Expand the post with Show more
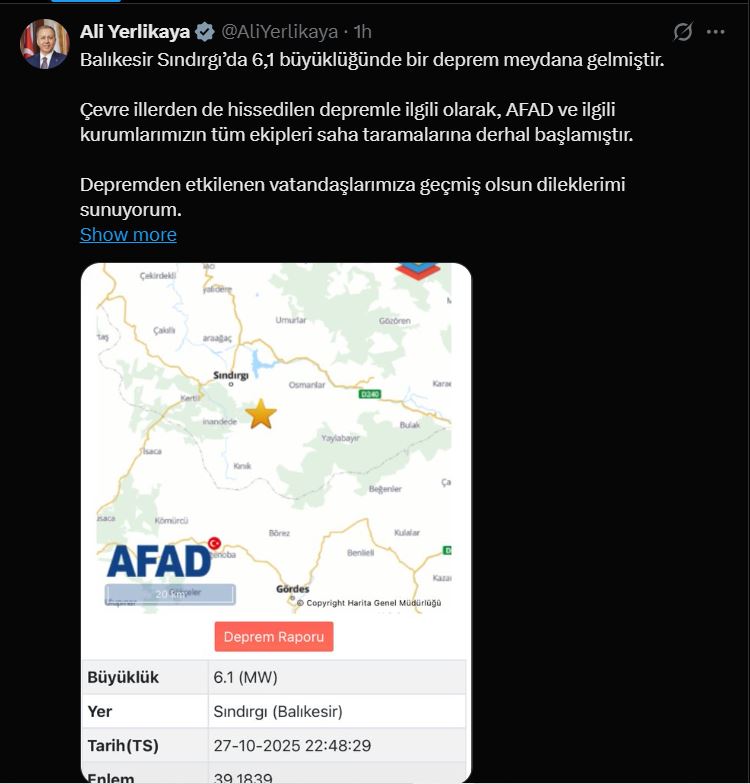The height and width of the screenshot is (784, 750). (128, 235)
